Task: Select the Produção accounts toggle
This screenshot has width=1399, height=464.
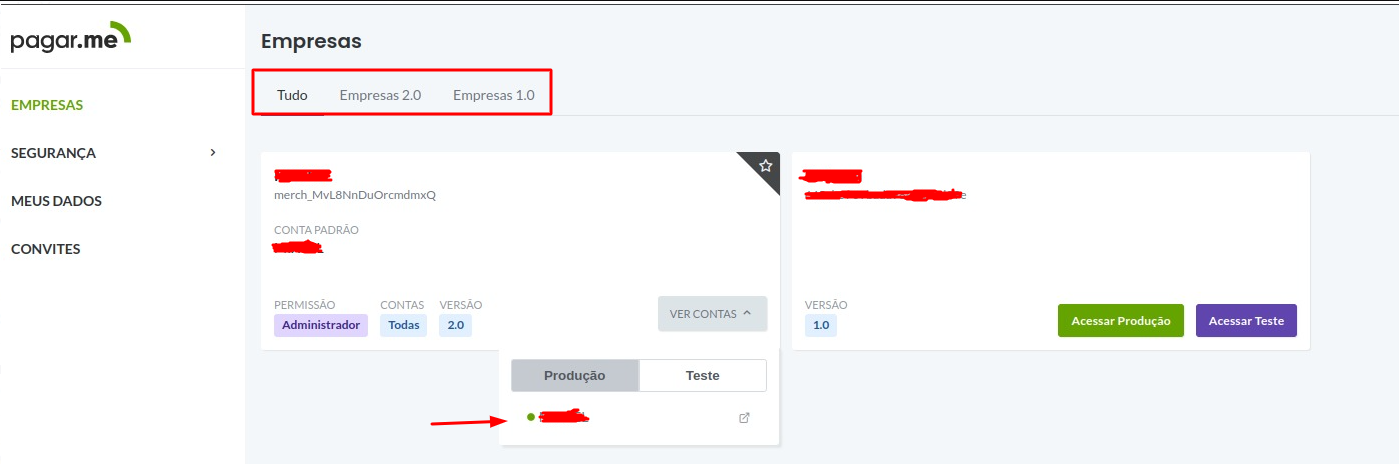Action: point(575,375)
